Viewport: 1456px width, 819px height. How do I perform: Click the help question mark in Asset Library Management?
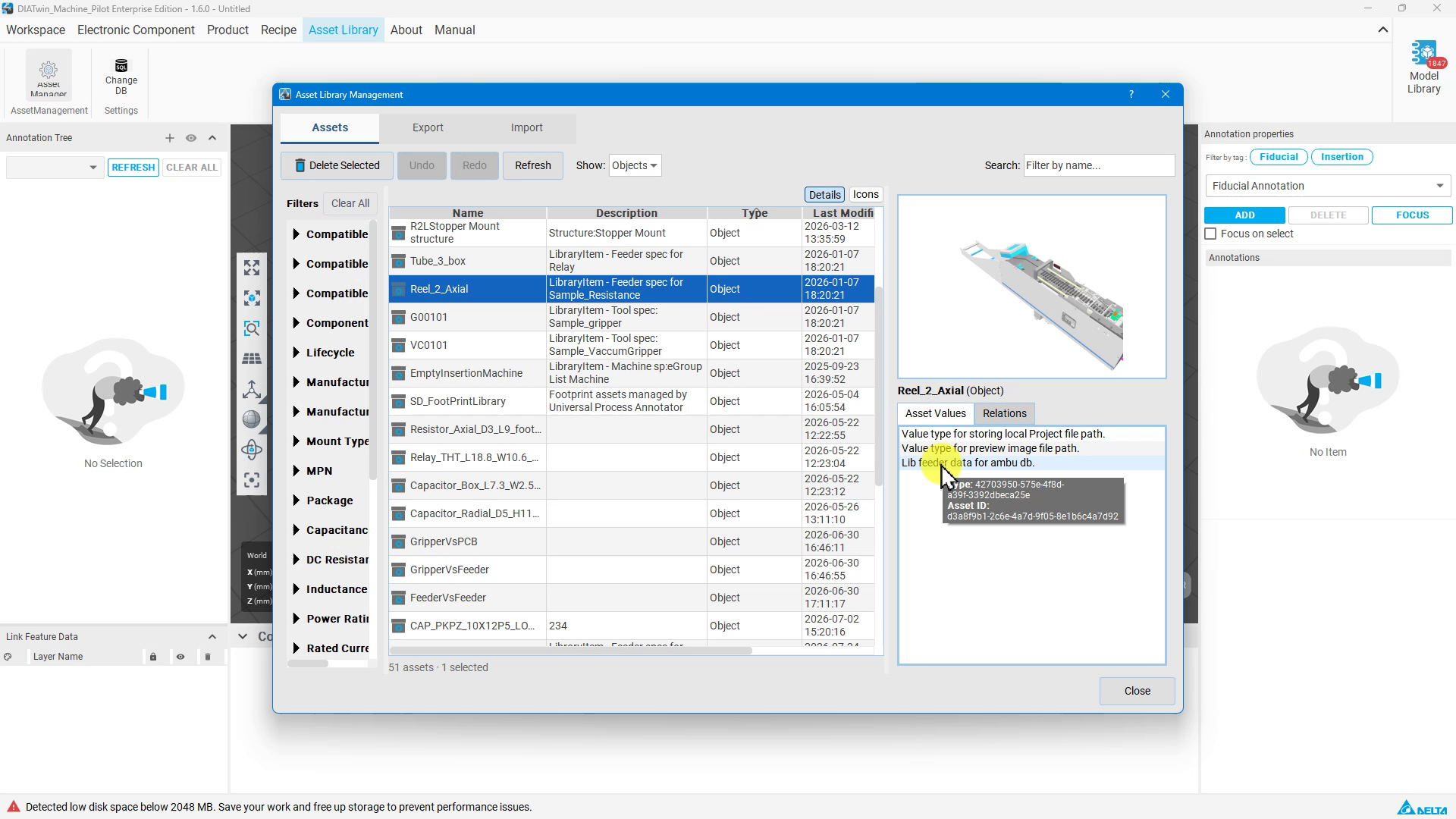1131,95
